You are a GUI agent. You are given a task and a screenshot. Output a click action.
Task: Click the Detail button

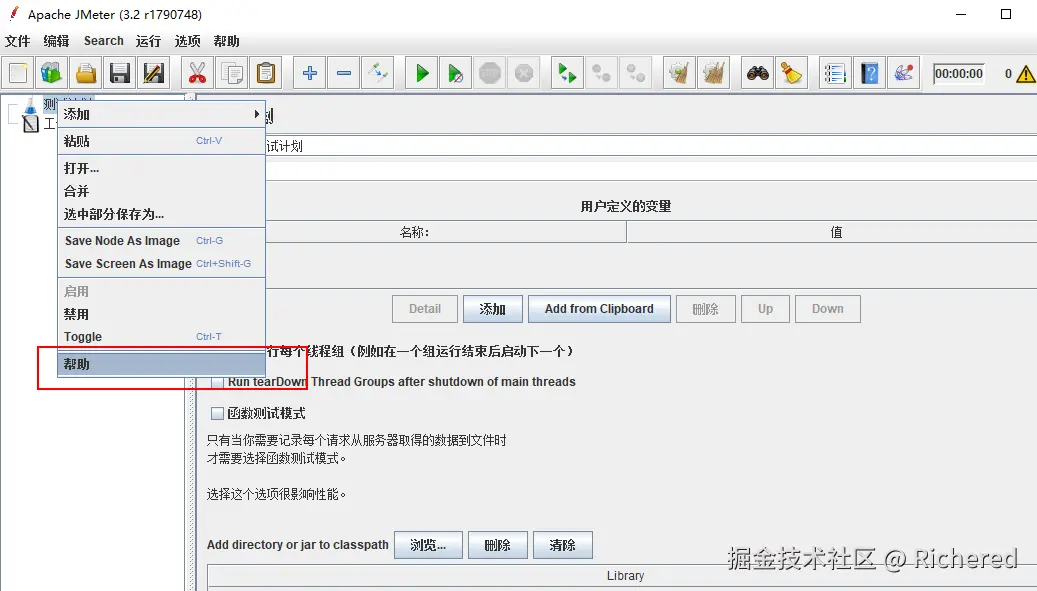[x=425, y=309]
